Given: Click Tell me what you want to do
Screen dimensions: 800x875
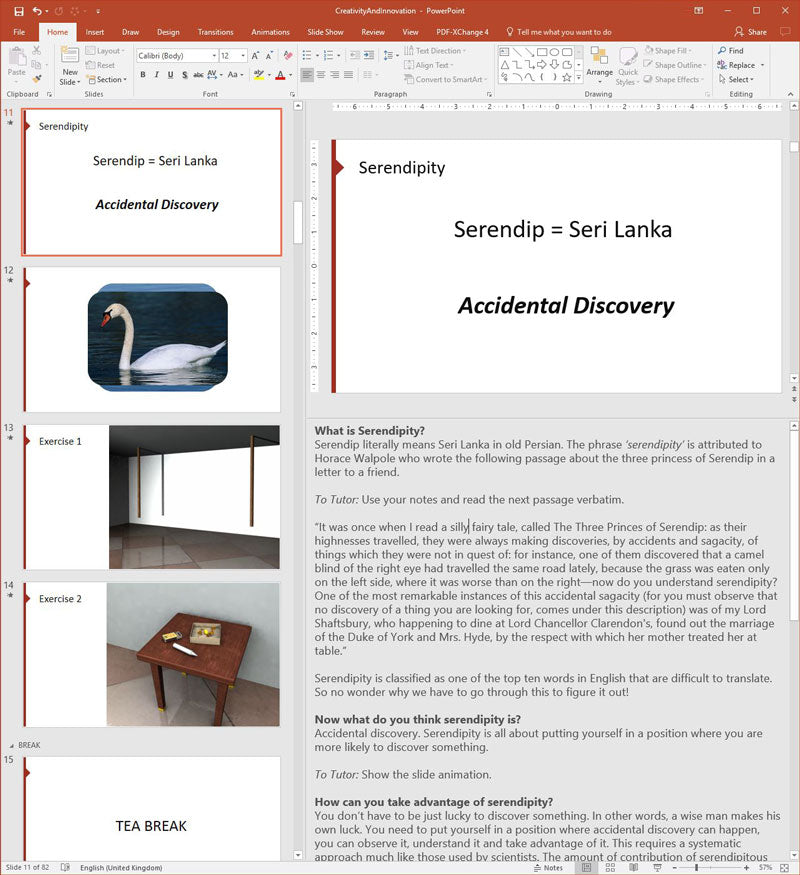Looking at the screenshot, I should point(558,32).
